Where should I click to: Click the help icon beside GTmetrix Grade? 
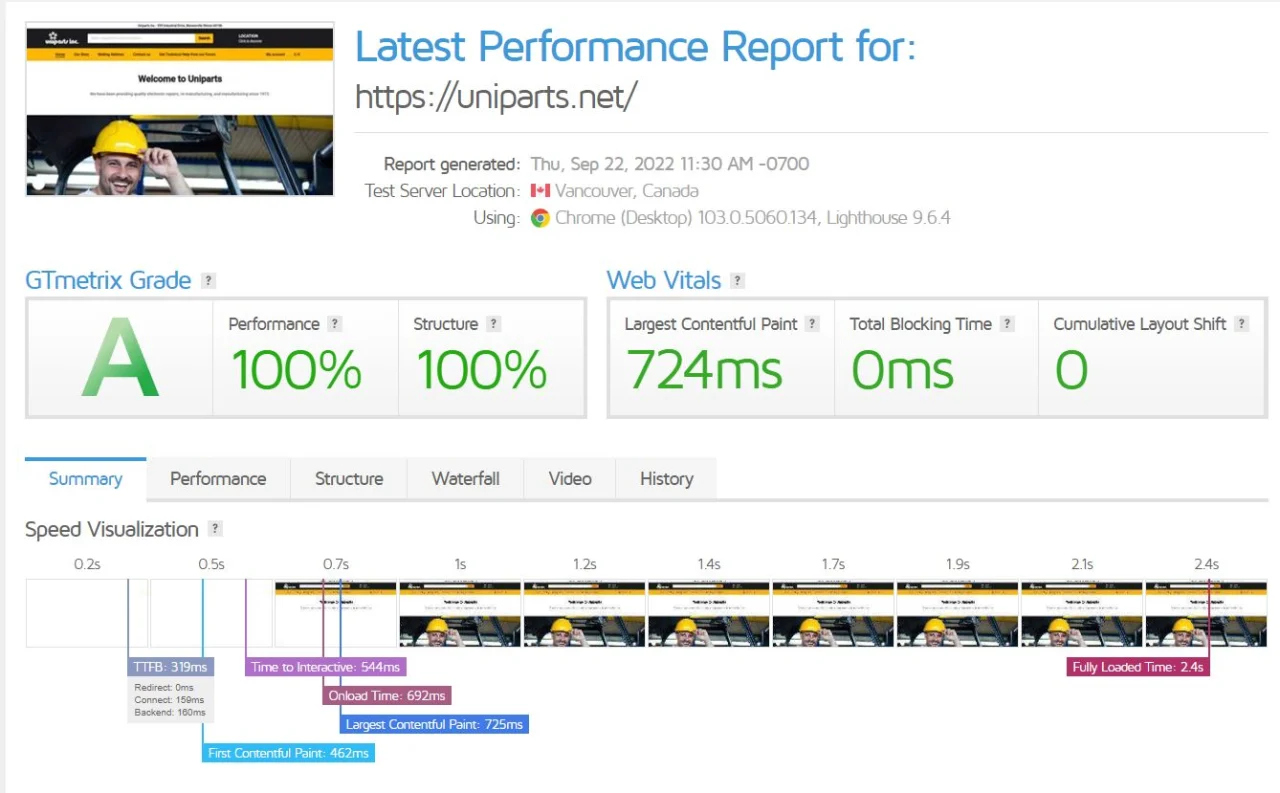(208, 281)
